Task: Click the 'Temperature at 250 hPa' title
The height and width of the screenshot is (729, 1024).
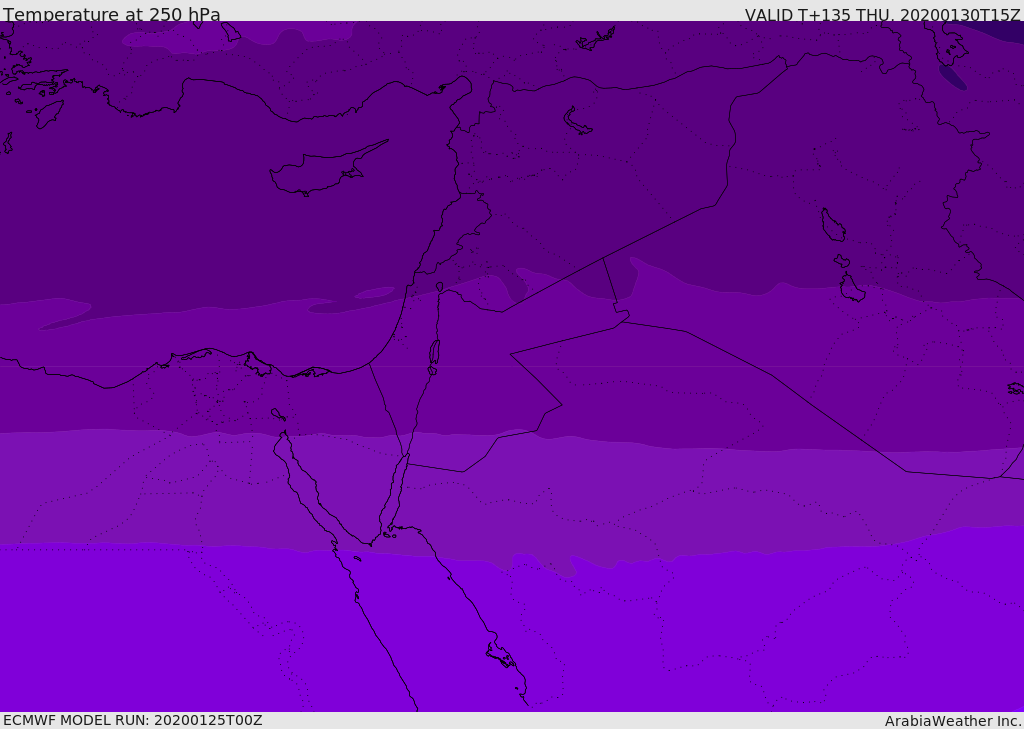Action: tap(112, 14)
